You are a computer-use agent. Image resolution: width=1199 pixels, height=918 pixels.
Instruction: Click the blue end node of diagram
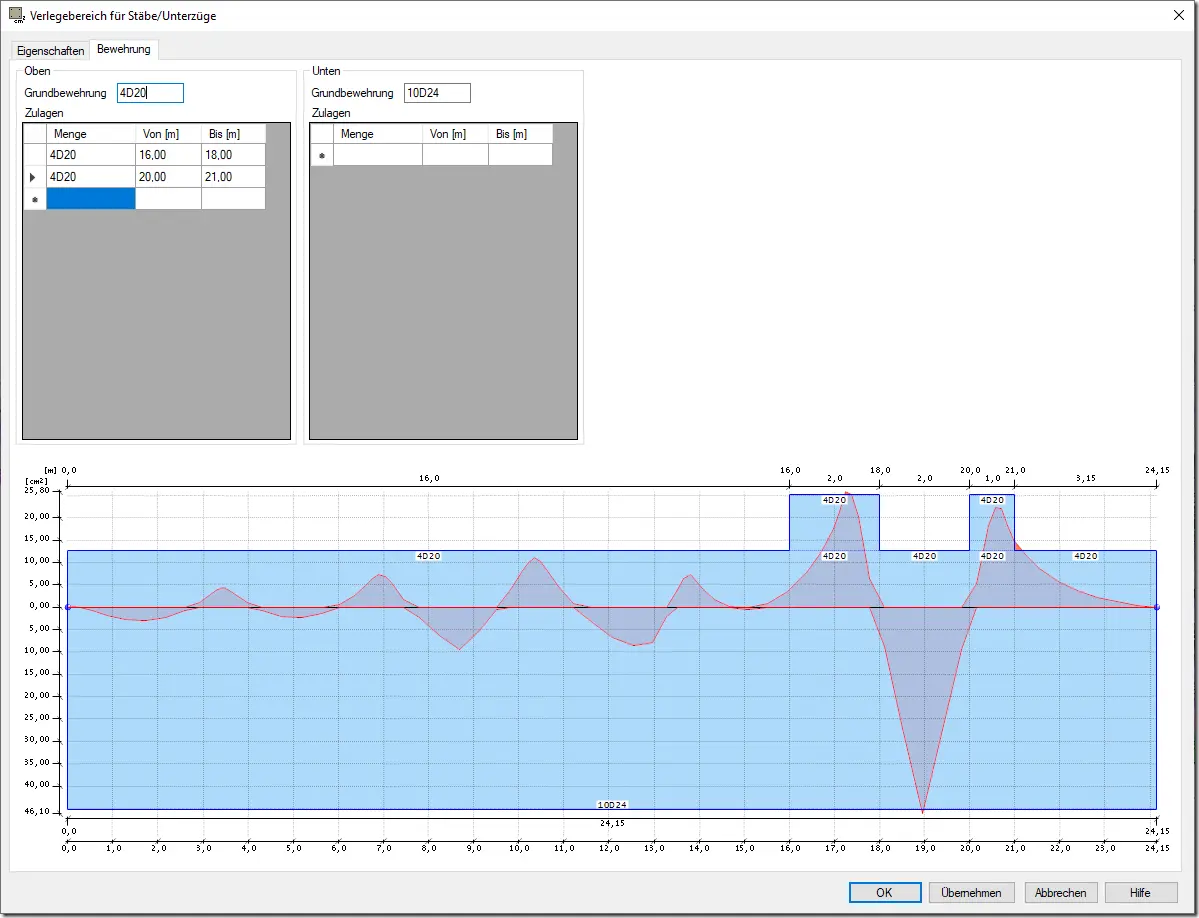(1156, 607)
